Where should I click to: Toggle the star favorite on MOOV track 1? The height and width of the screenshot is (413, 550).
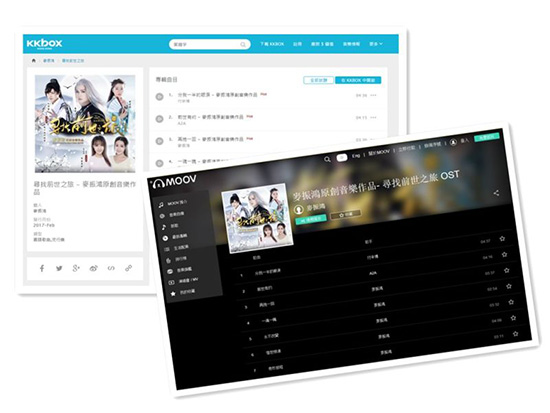point(507,271)
